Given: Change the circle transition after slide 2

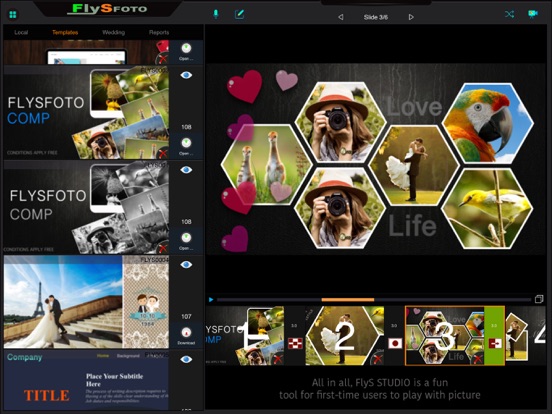Looking at the screenshot, I should (x=395, y=343).
